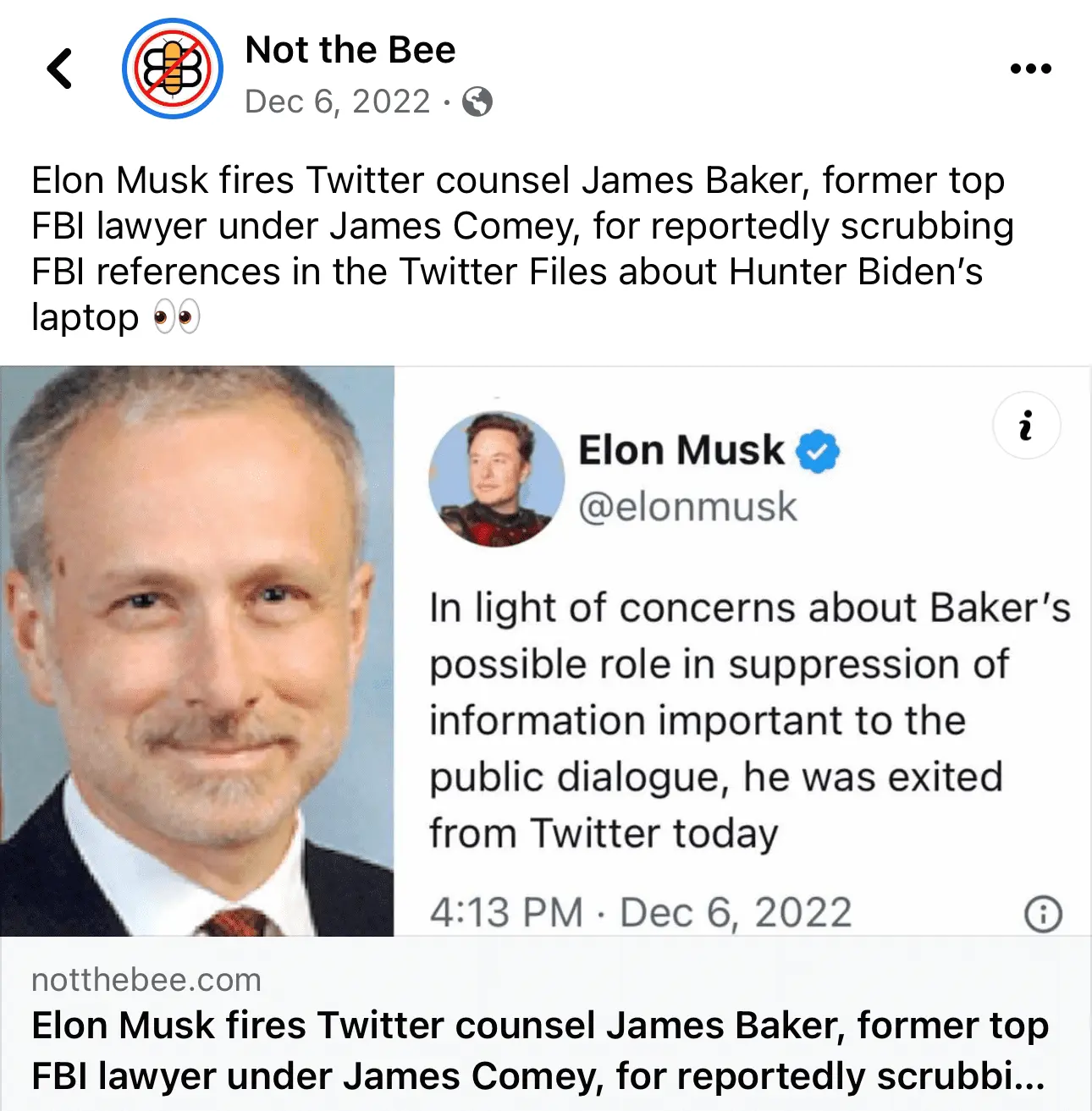
Task: Open the James Baker photo
Action: [x=197, y=652]
